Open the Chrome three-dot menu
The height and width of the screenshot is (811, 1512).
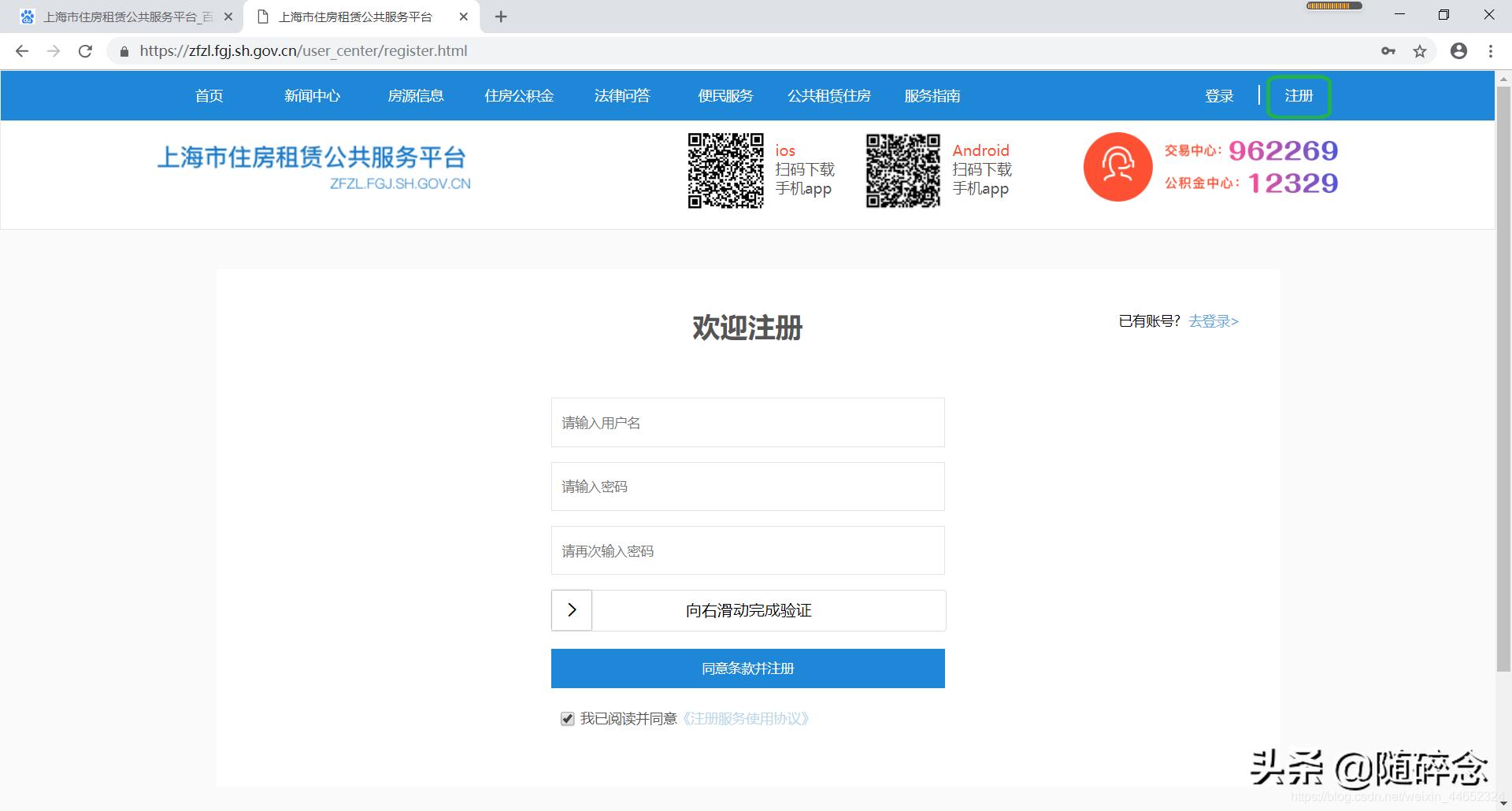1490,50
